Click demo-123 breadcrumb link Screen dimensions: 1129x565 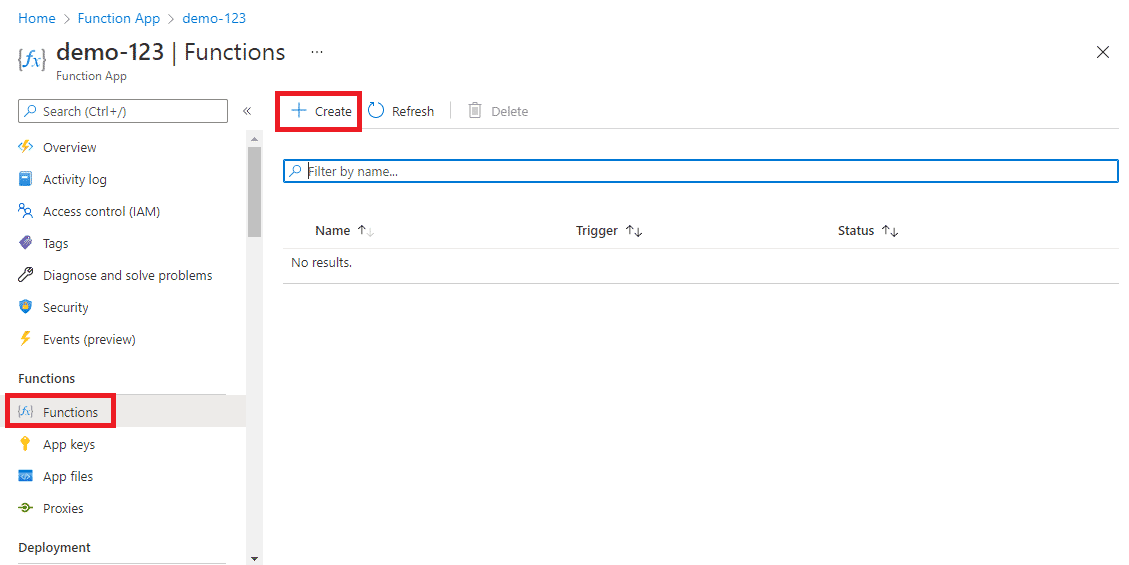point(214,18)
